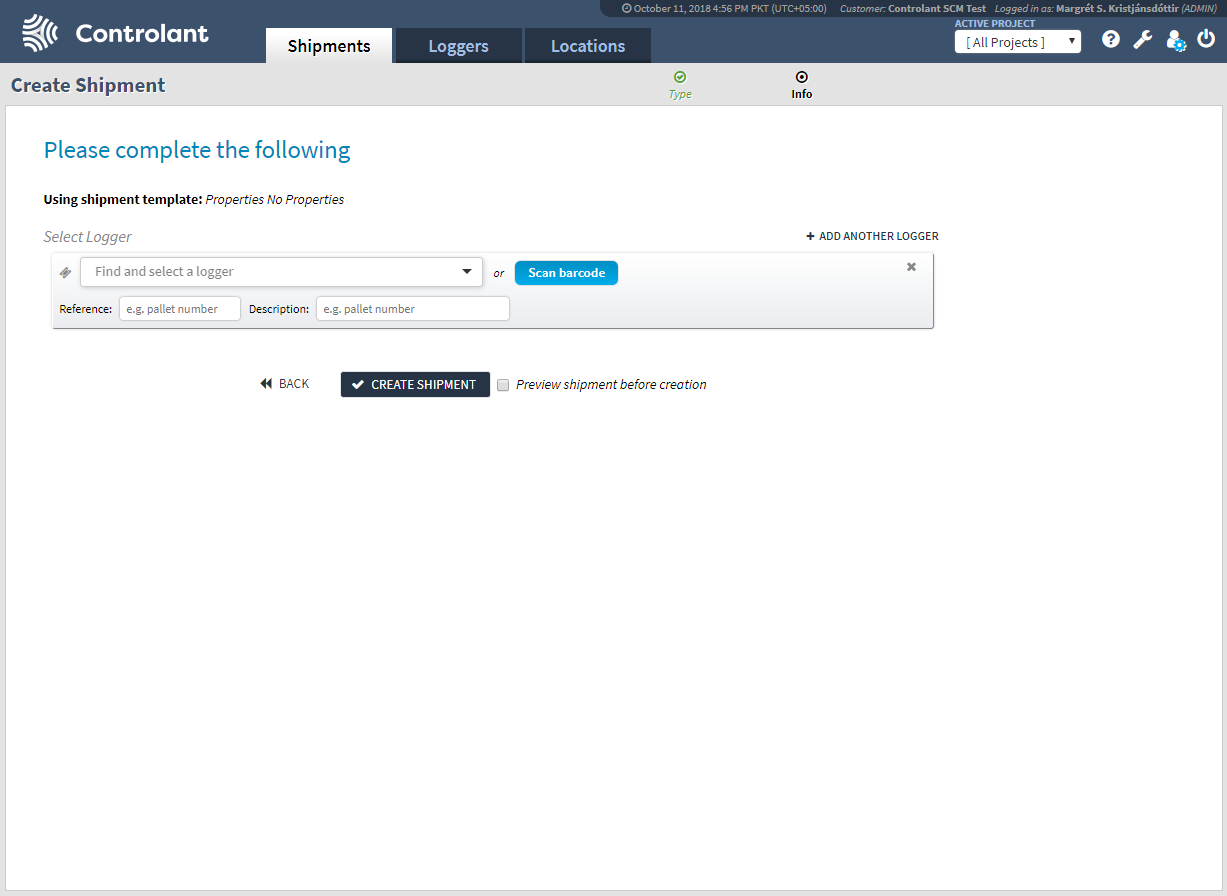Screen dimensions: 1227x896
Task: Switch to the Shipments tab
Action: (329, 46)
